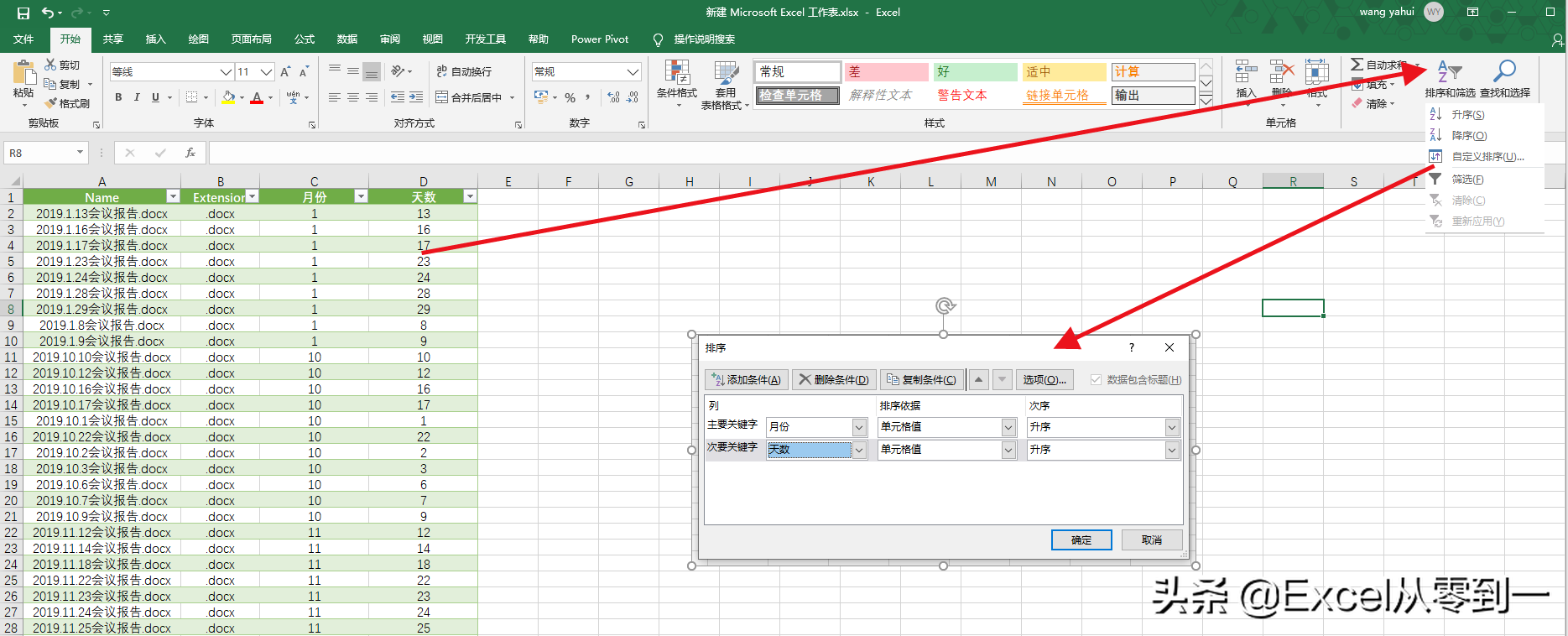The height and width of the screenshot is (636, 1568).
Task: Select 自定义排序 from the sort menu
Action: click(1487, 157)
